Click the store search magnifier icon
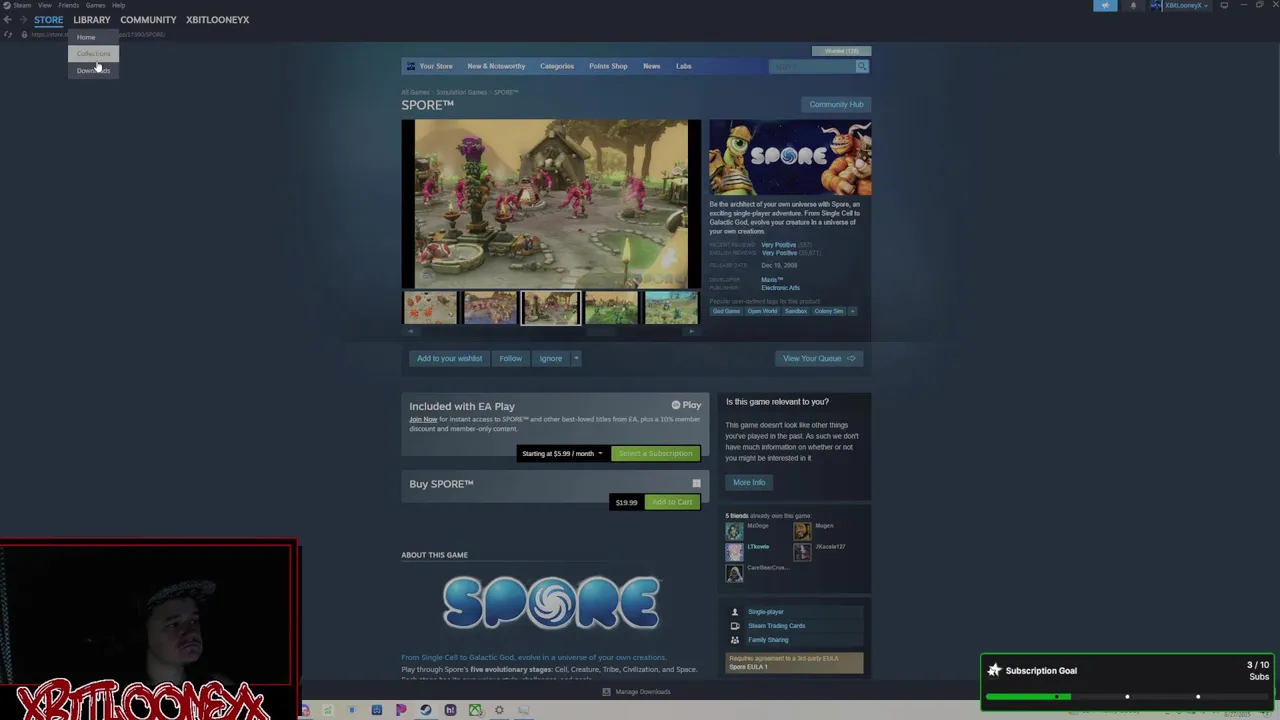This screenshot has width=1280, height=720. [861, 66]
